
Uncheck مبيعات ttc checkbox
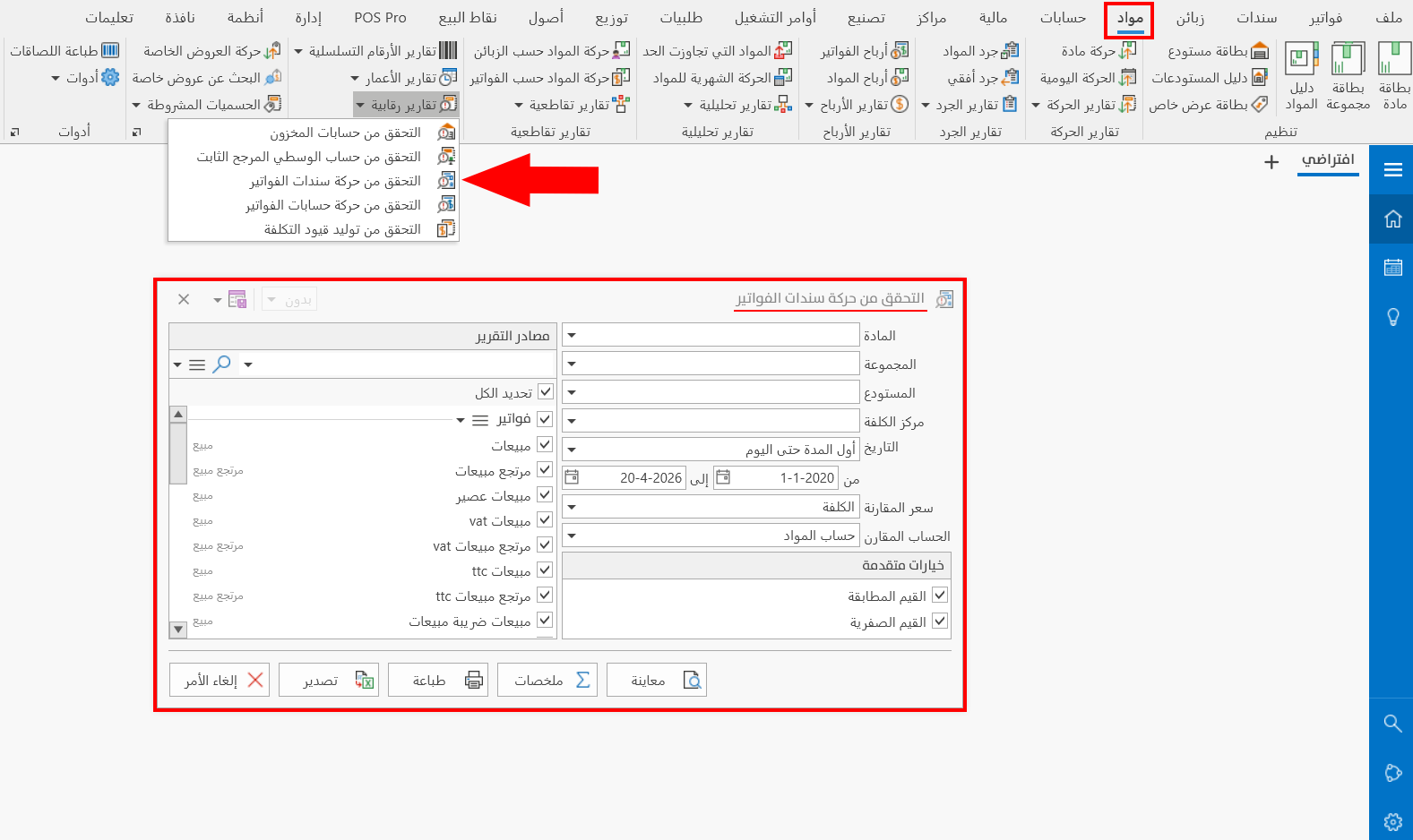tap(545, 570)
